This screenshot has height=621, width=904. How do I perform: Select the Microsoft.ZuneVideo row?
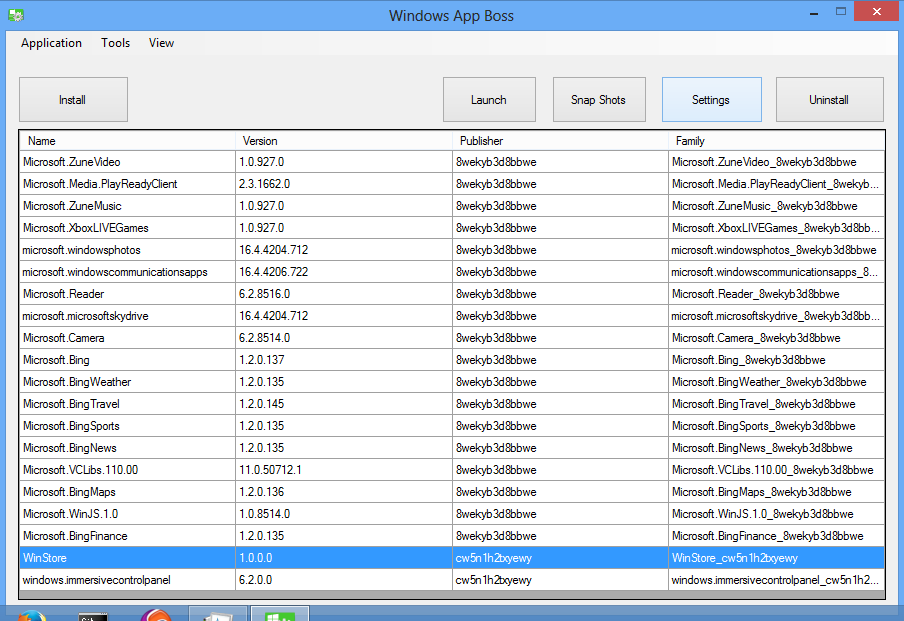pyautogui.click(x=452, y=162)
